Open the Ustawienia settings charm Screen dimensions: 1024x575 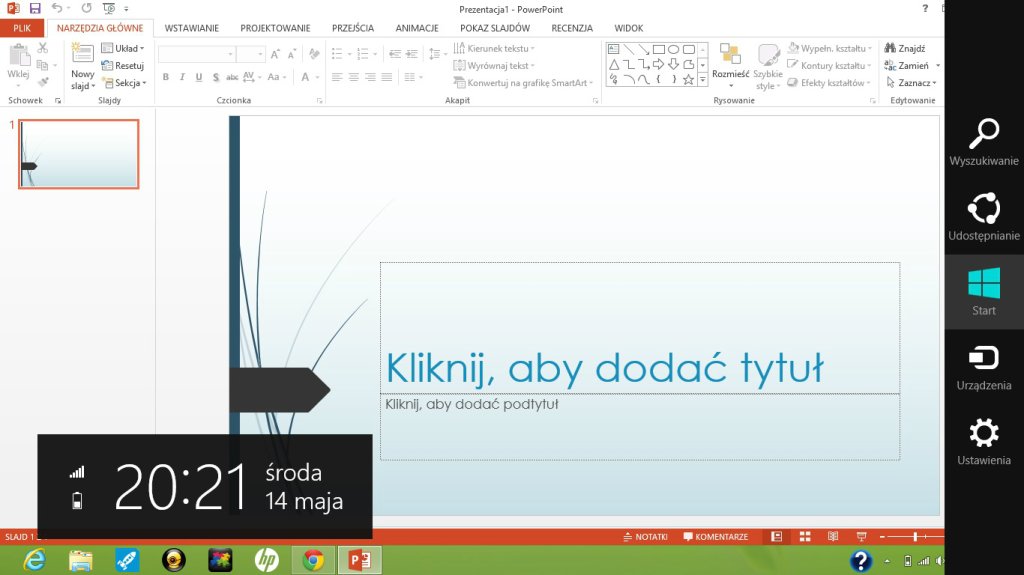[984, 441]
